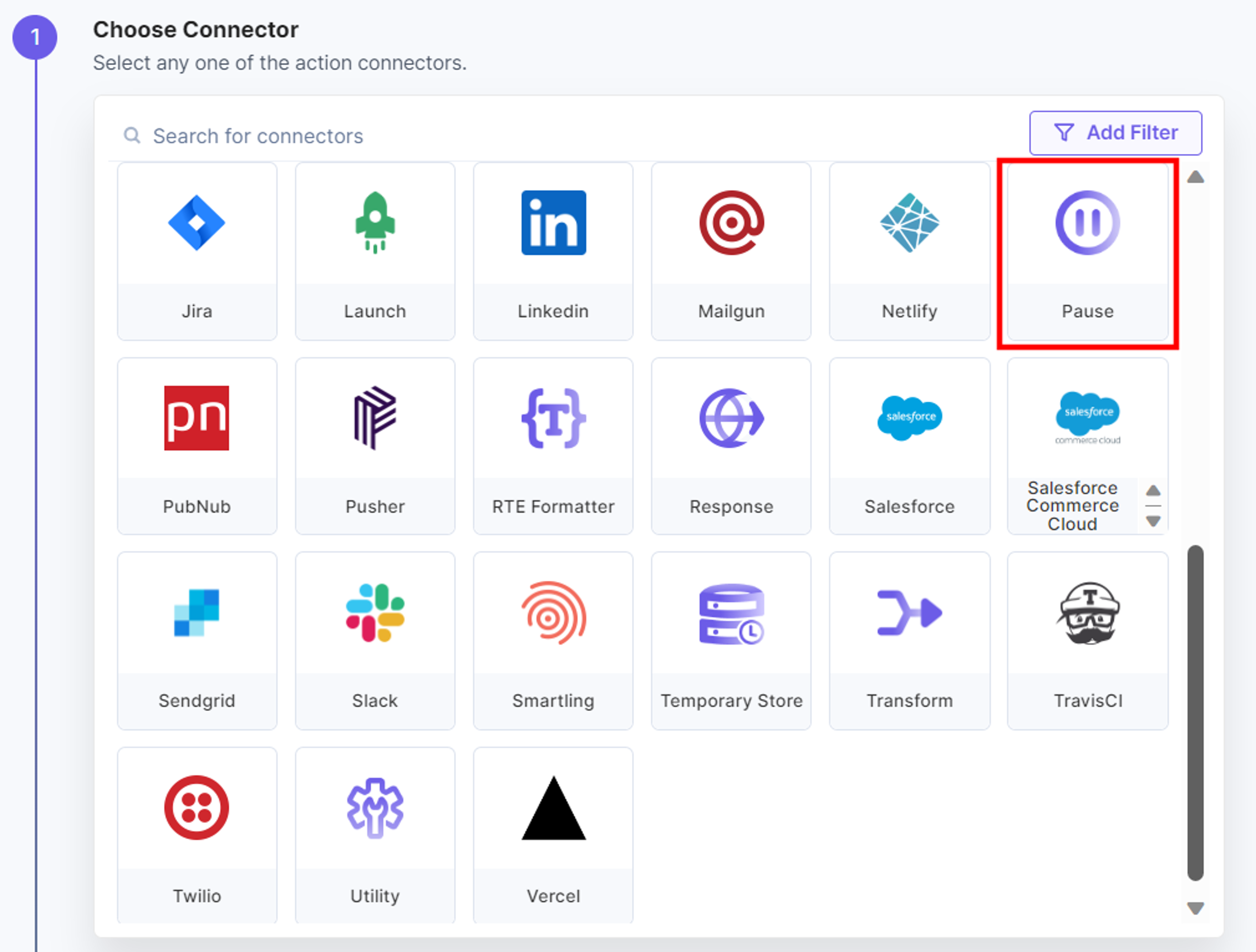Click 'Select any one of the action connectors.' text
The width and height of the screenshot is (1256, 952).
[279, 62]
